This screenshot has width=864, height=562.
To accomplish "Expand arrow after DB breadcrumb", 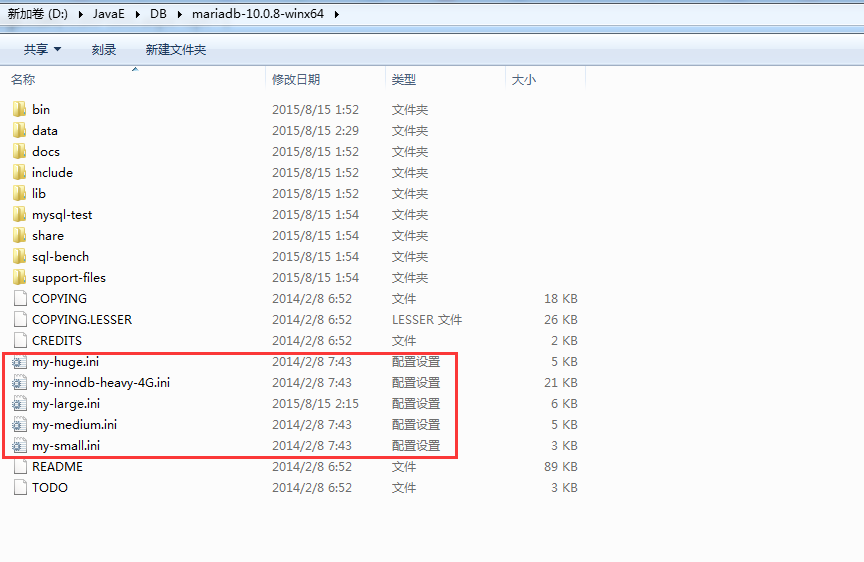I will [x=180, y=14].
